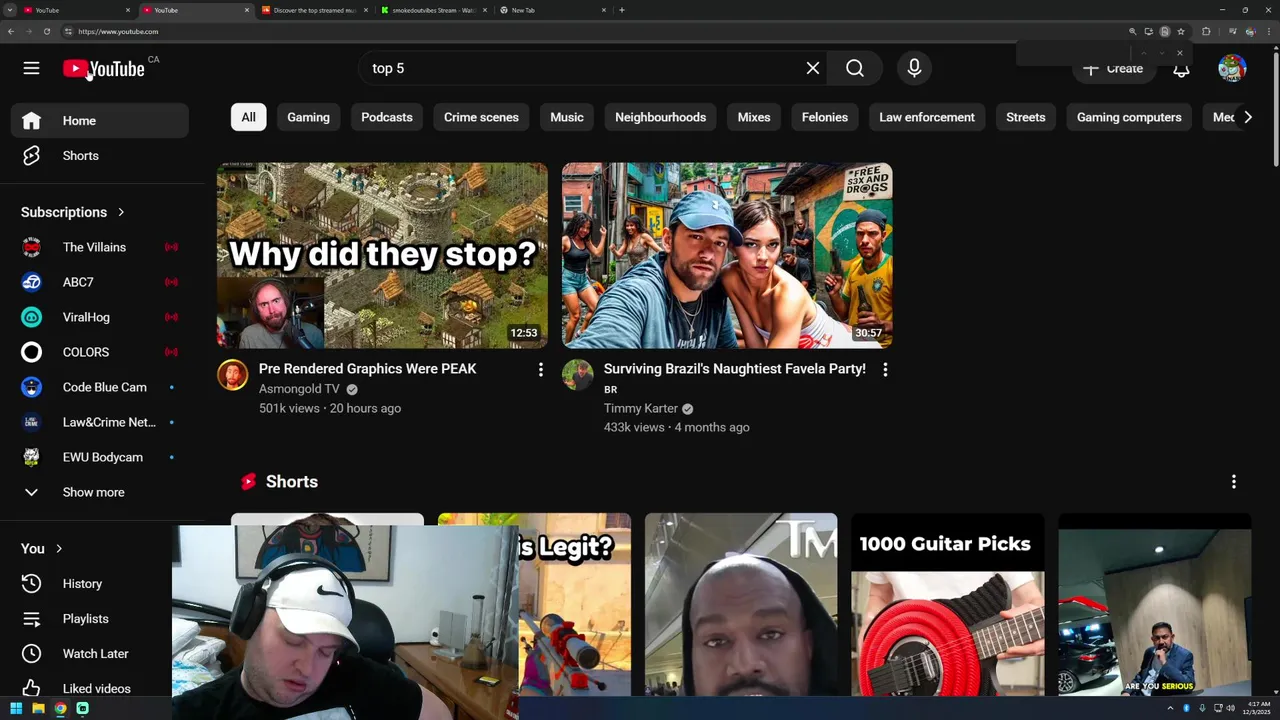This screenshot has height=720, width=1280.
Task: Open Timmy Karter channel avatar
Action: click(x=577, y=375)
